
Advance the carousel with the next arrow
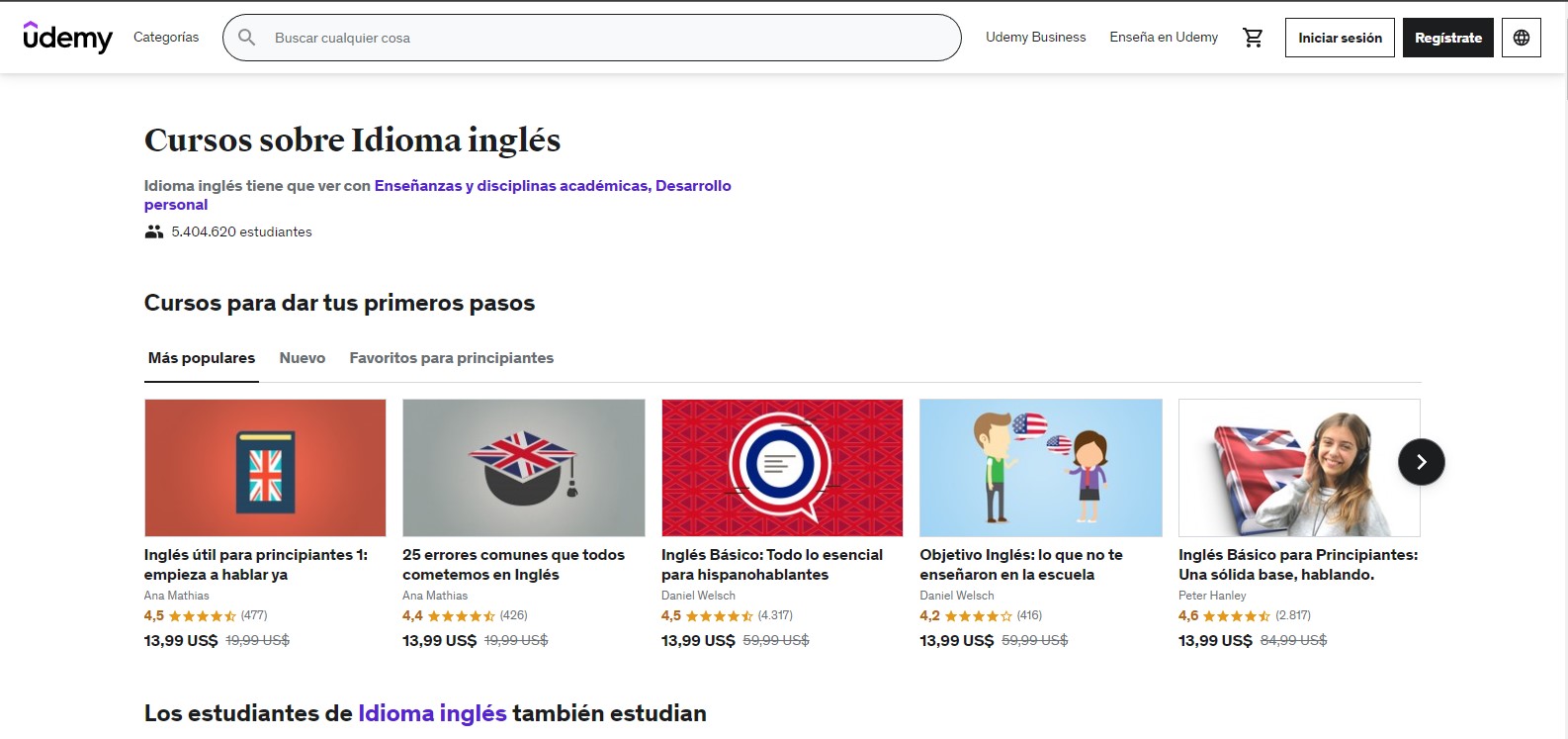[x=1422, y=462]
